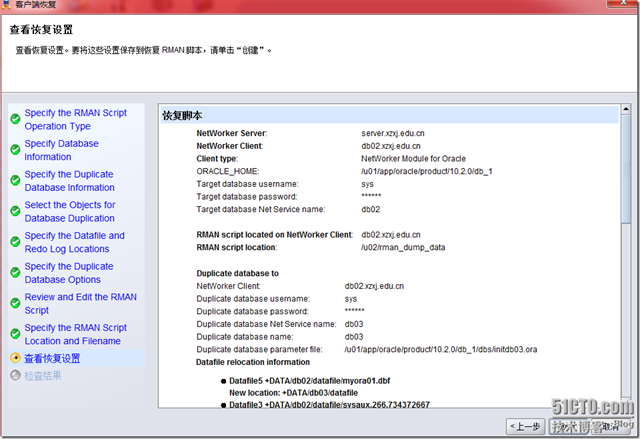Image resolution: width=640 pixels, height=439 pixels.
Task: Select the disabled 检查结果 step
Action: (x=43, y=375)
